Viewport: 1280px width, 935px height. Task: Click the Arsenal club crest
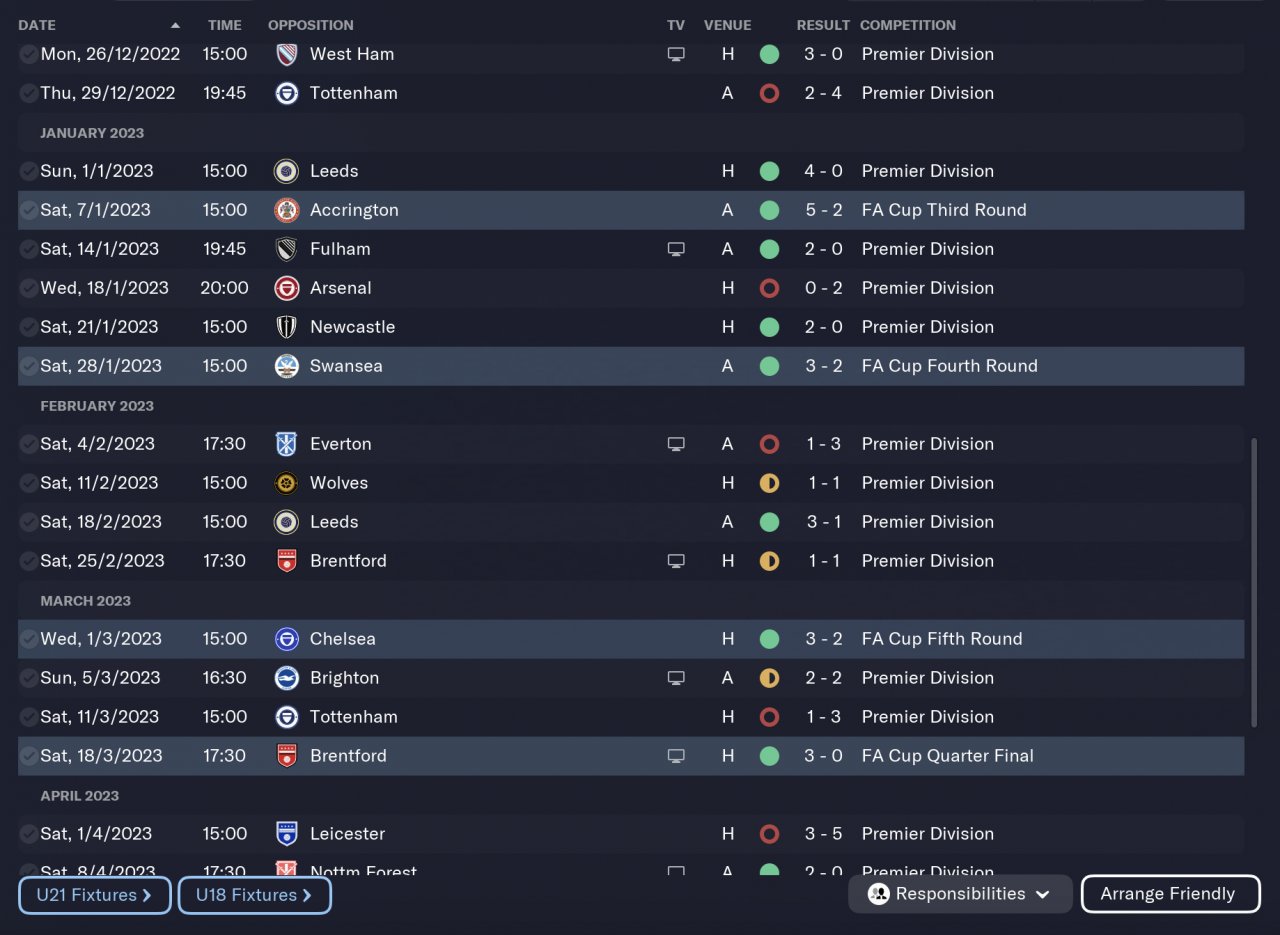pos(286,288)
